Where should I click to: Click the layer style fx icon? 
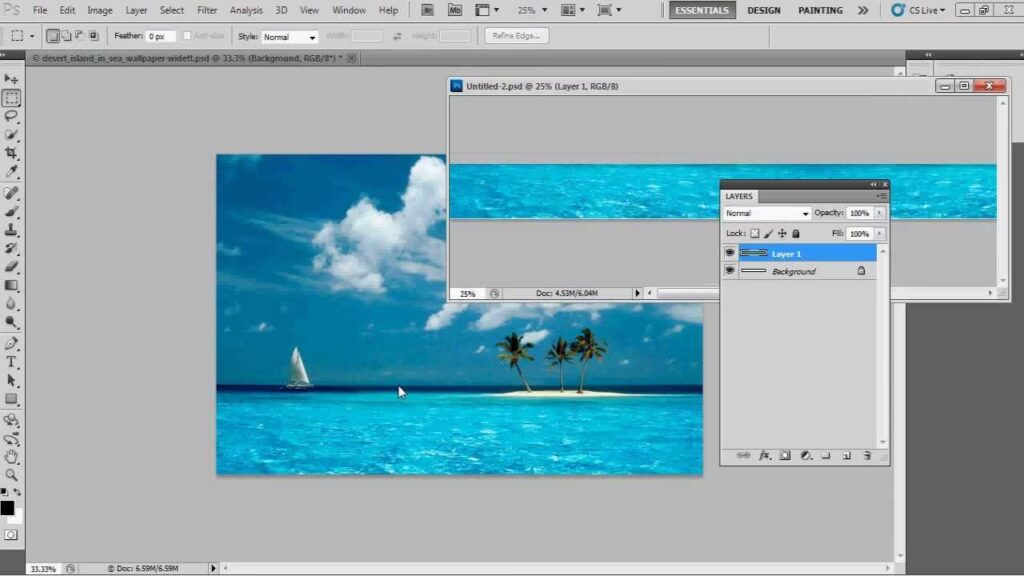pos(764,455)
